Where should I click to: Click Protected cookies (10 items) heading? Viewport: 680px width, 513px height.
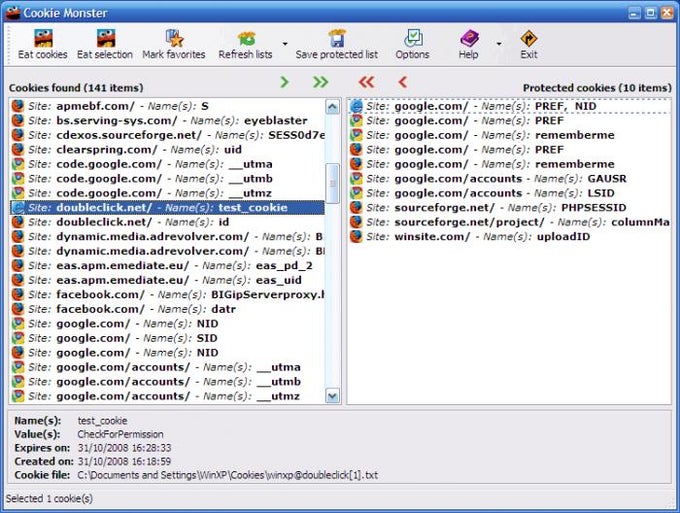pos(597,88)
